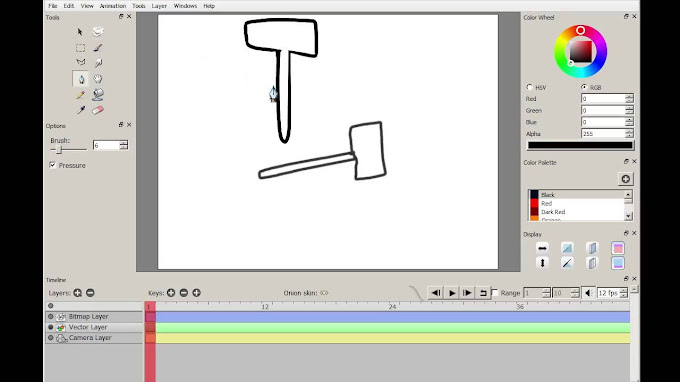Toggle previous onion skin pink button

618,248
